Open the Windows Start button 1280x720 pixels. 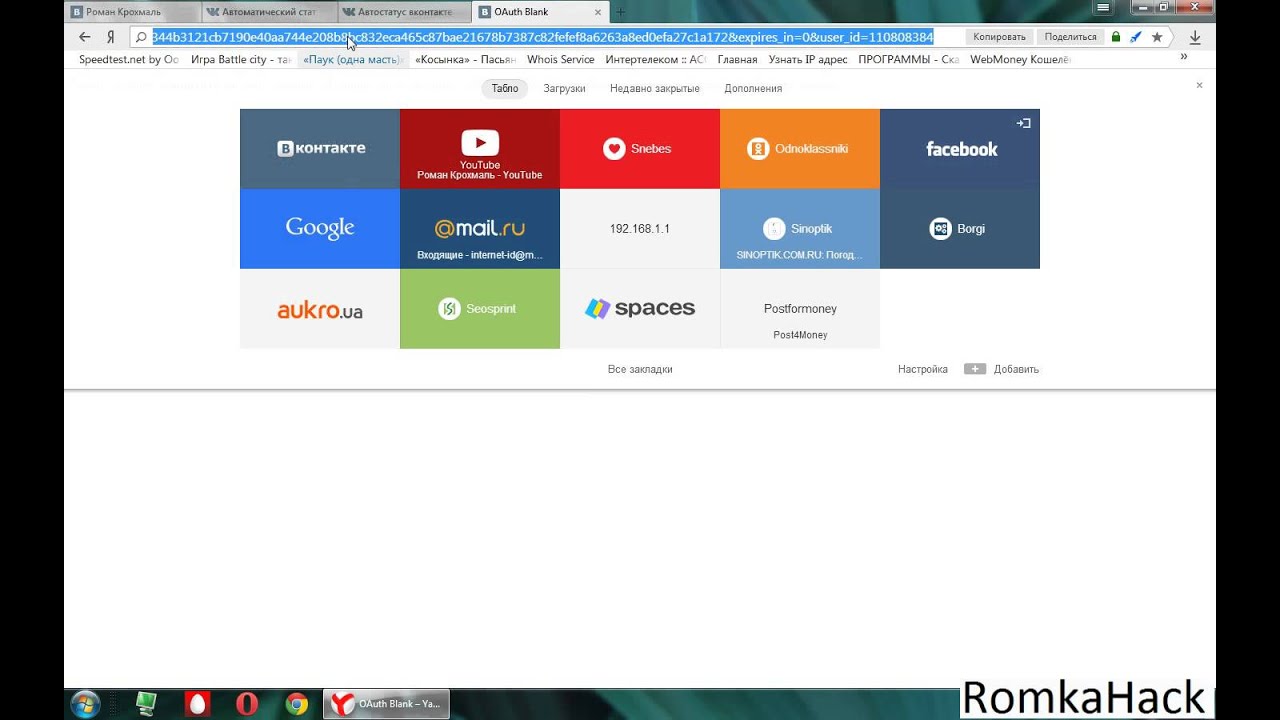(x=85, y=704)
